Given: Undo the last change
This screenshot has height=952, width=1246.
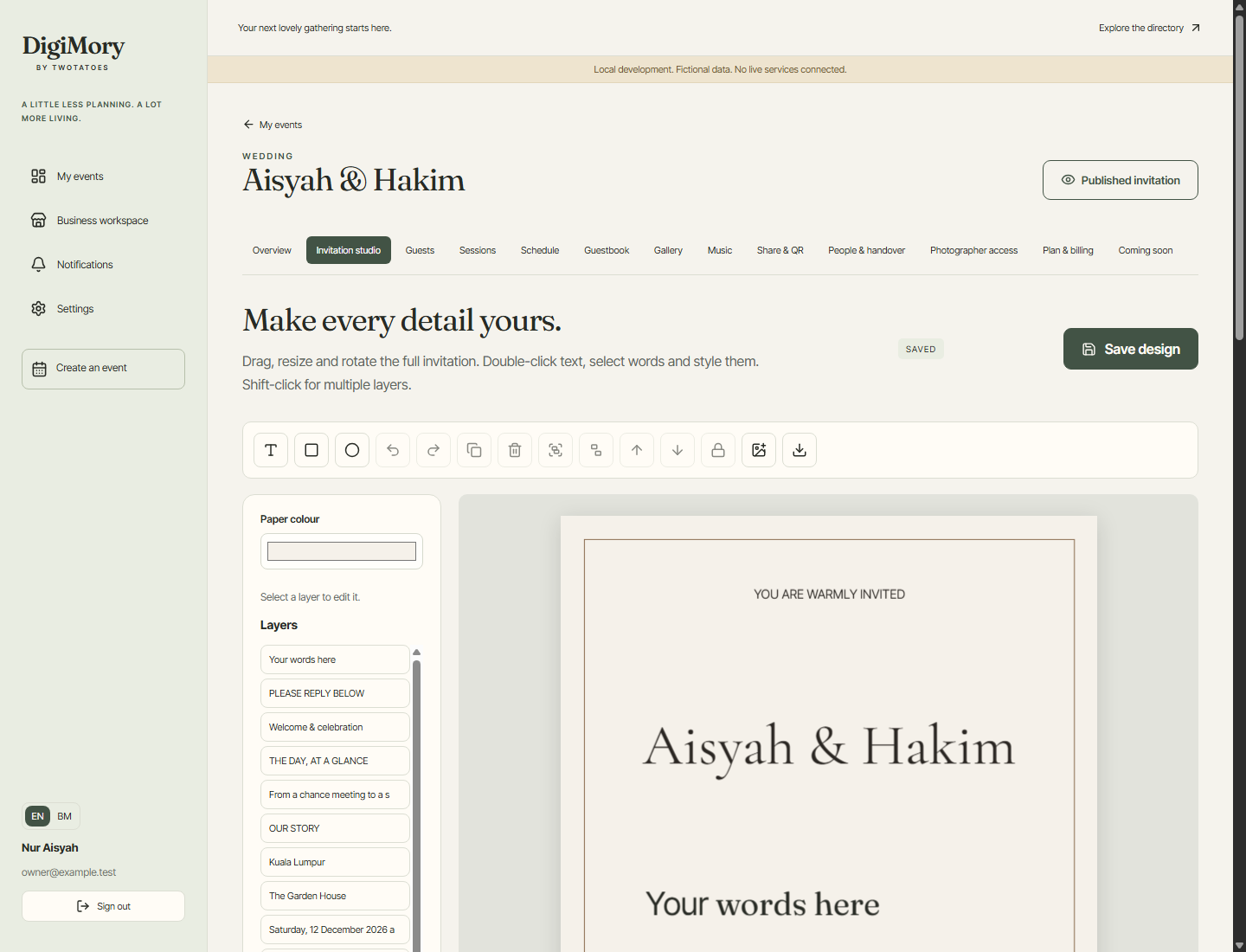Looking at the screenshot, I should click(x=393, y=450).
